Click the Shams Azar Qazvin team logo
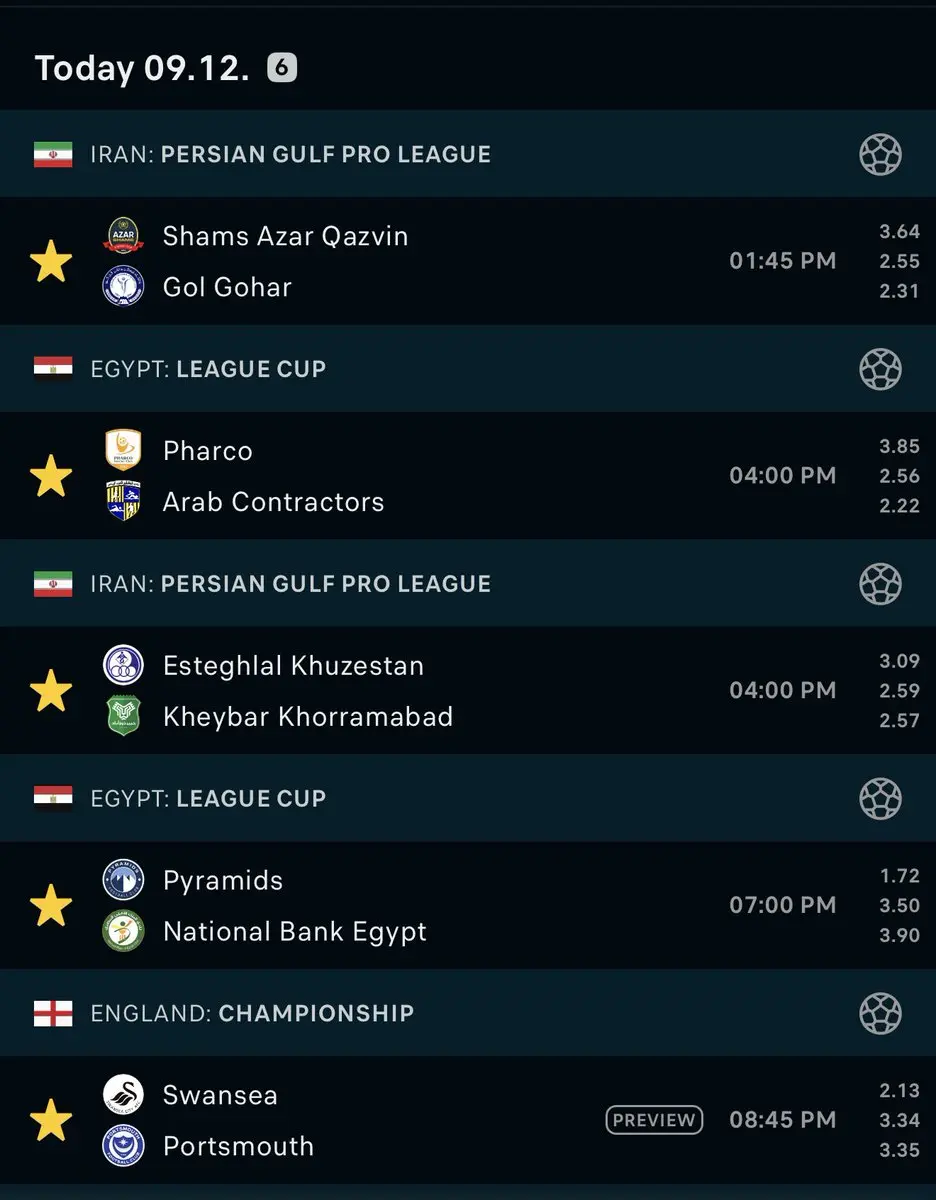Viewport: 936px width, 1200px height. 124,236
